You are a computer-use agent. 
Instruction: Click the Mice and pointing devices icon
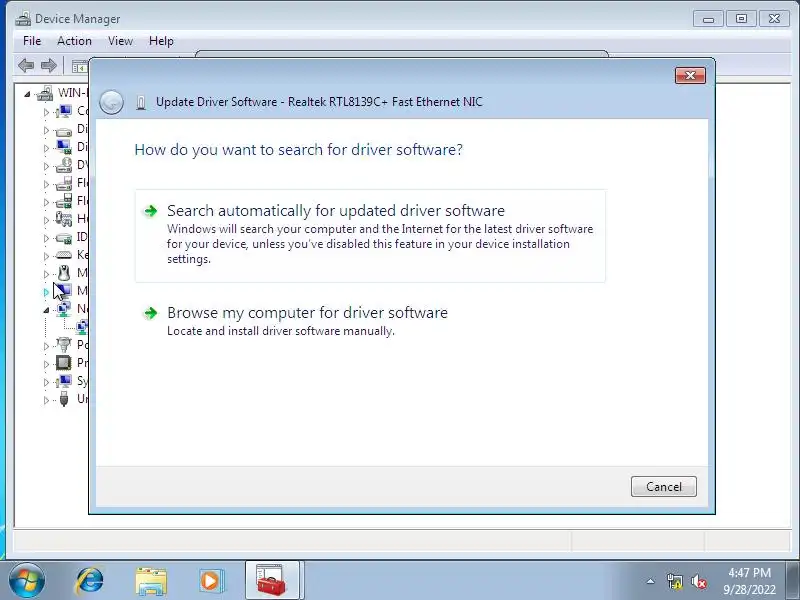pyautogui.click(x=64, y=273)
